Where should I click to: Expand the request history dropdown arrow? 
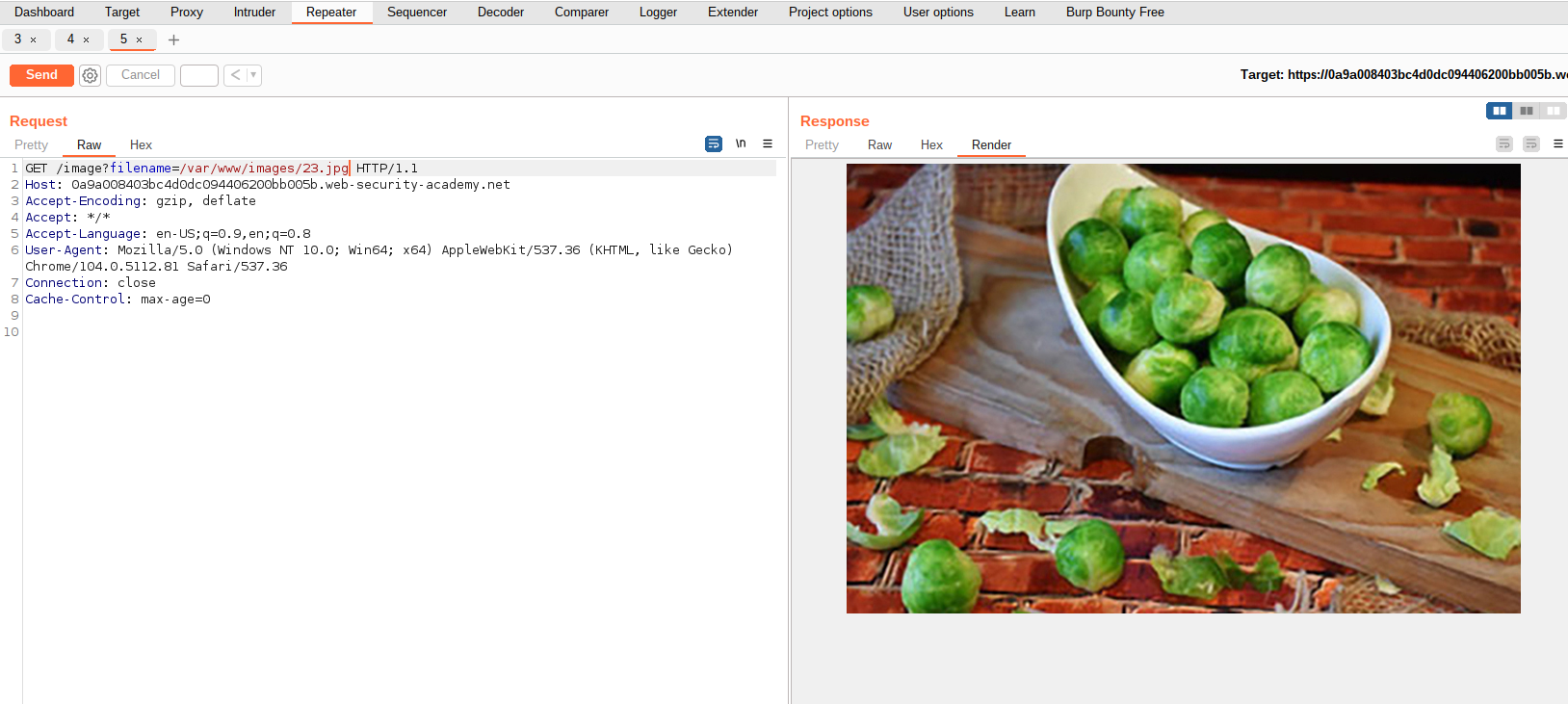click(x=253, y=75)
